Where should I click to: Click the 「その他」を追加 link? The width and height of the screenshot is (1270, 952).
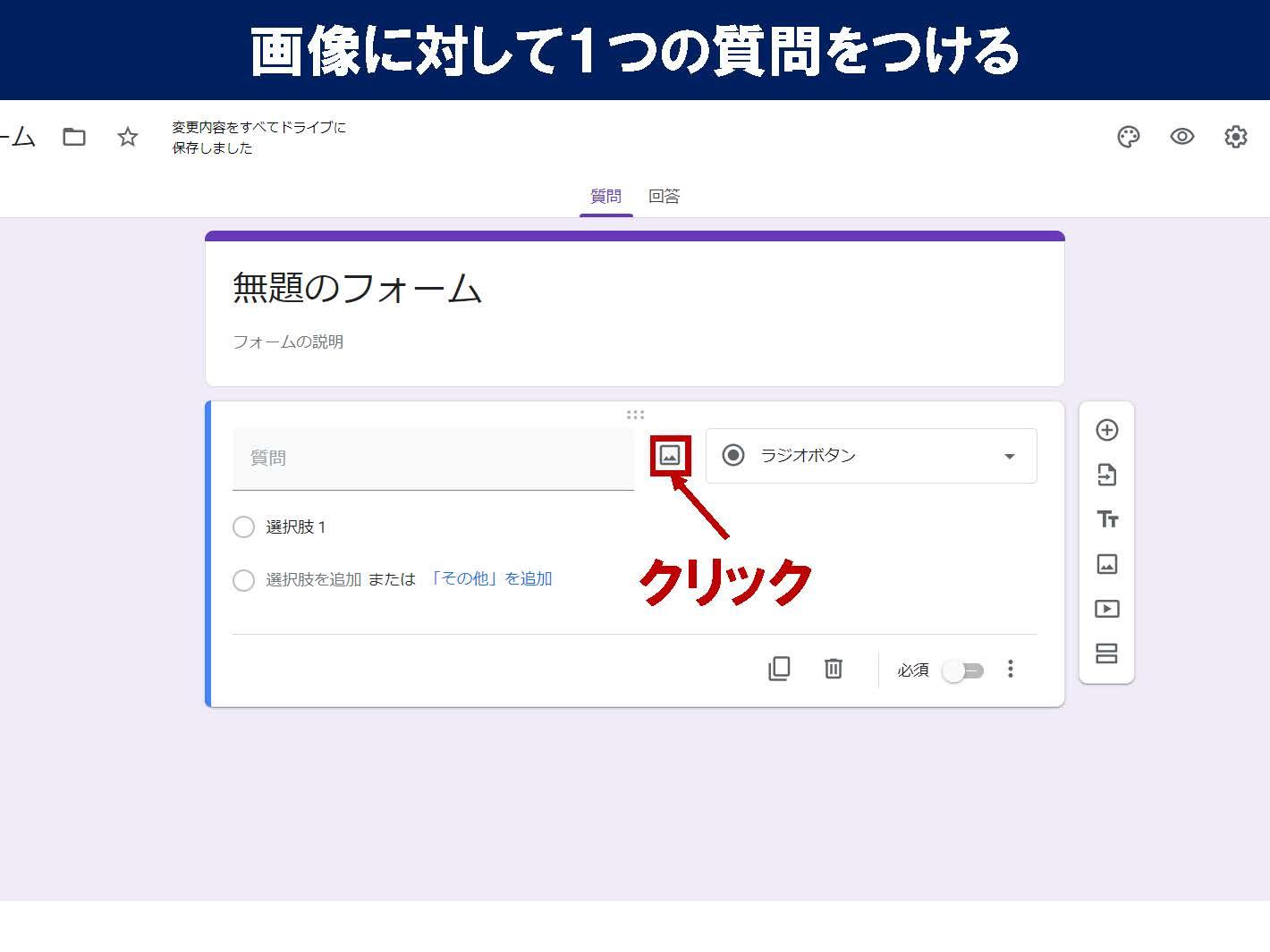pyautogui.click(x=489, y=579)
